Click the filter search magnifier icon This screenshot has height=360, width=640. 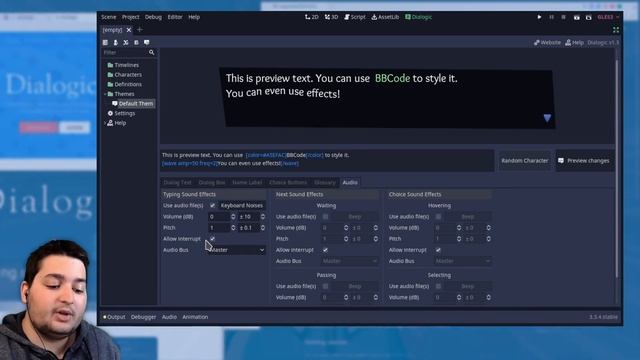[x=151, y=52]
